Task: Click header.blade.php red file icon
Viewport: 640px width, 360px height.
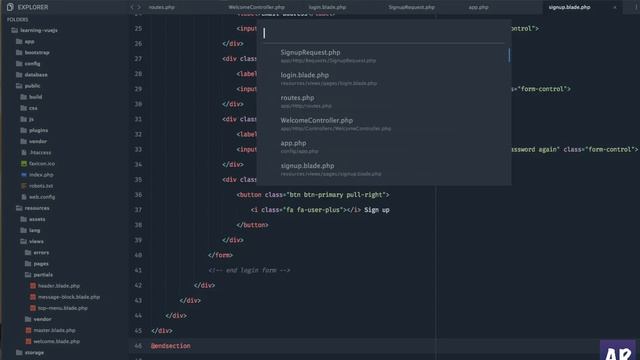Action: [33, 286]
